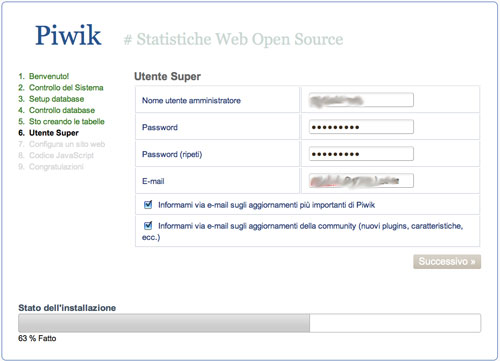Viewport: 500px width, 361px height.
Task: Click the Password (ripeti) input field
Action: pos(361,154)
